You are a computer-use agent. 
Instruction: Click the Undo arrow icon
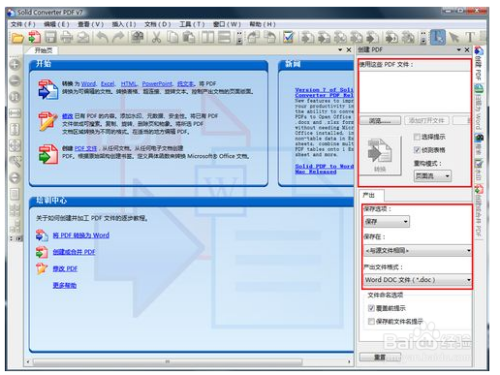point(102,37)
